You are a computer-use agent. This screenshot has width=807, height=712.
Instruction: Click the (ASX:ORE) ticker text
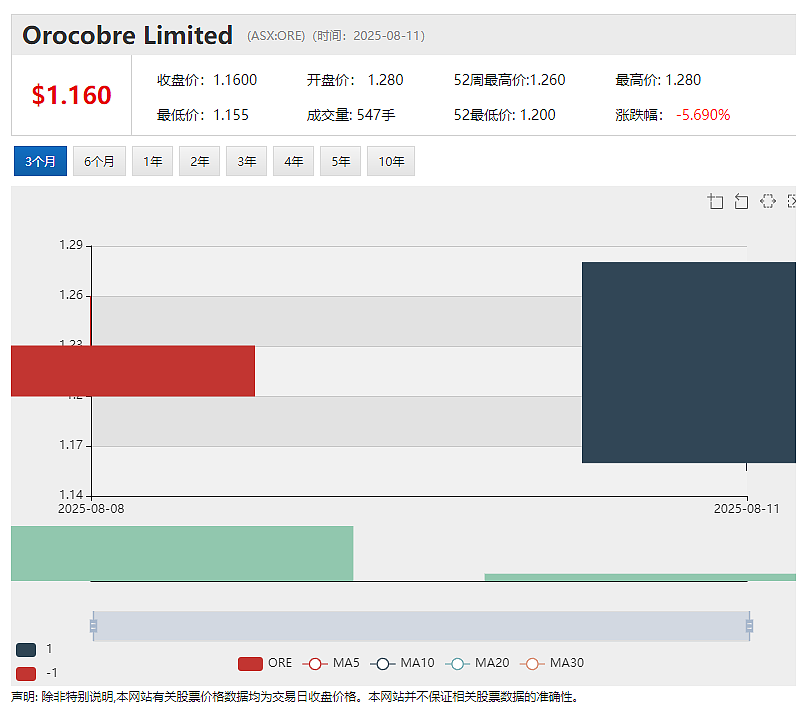coord(276,36)
